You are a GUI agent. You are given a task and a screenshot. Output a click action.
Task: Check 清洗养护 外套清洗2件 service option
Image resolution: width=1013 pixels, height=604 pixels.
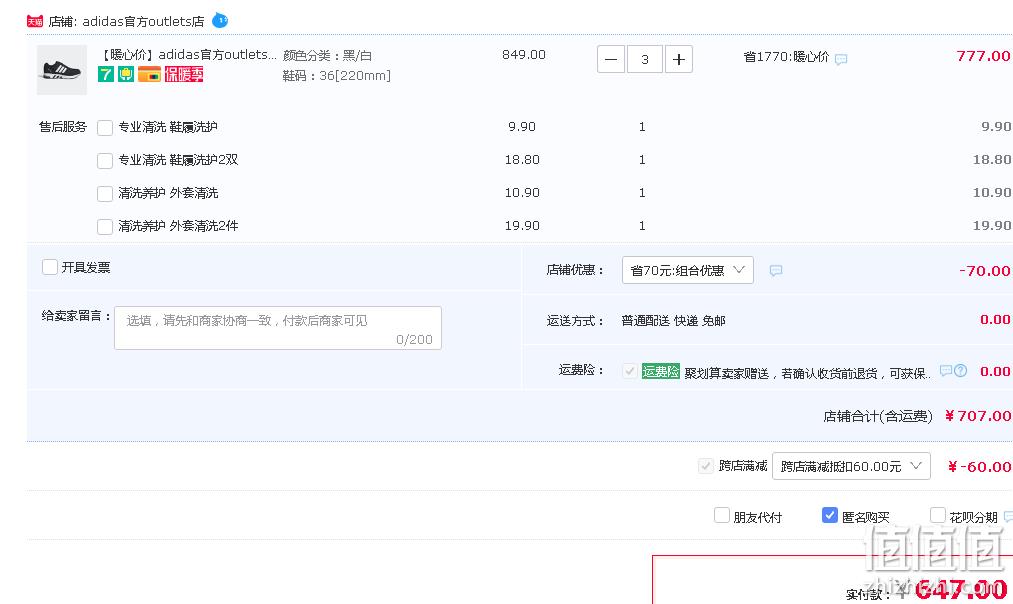click(x=105, y=226)
